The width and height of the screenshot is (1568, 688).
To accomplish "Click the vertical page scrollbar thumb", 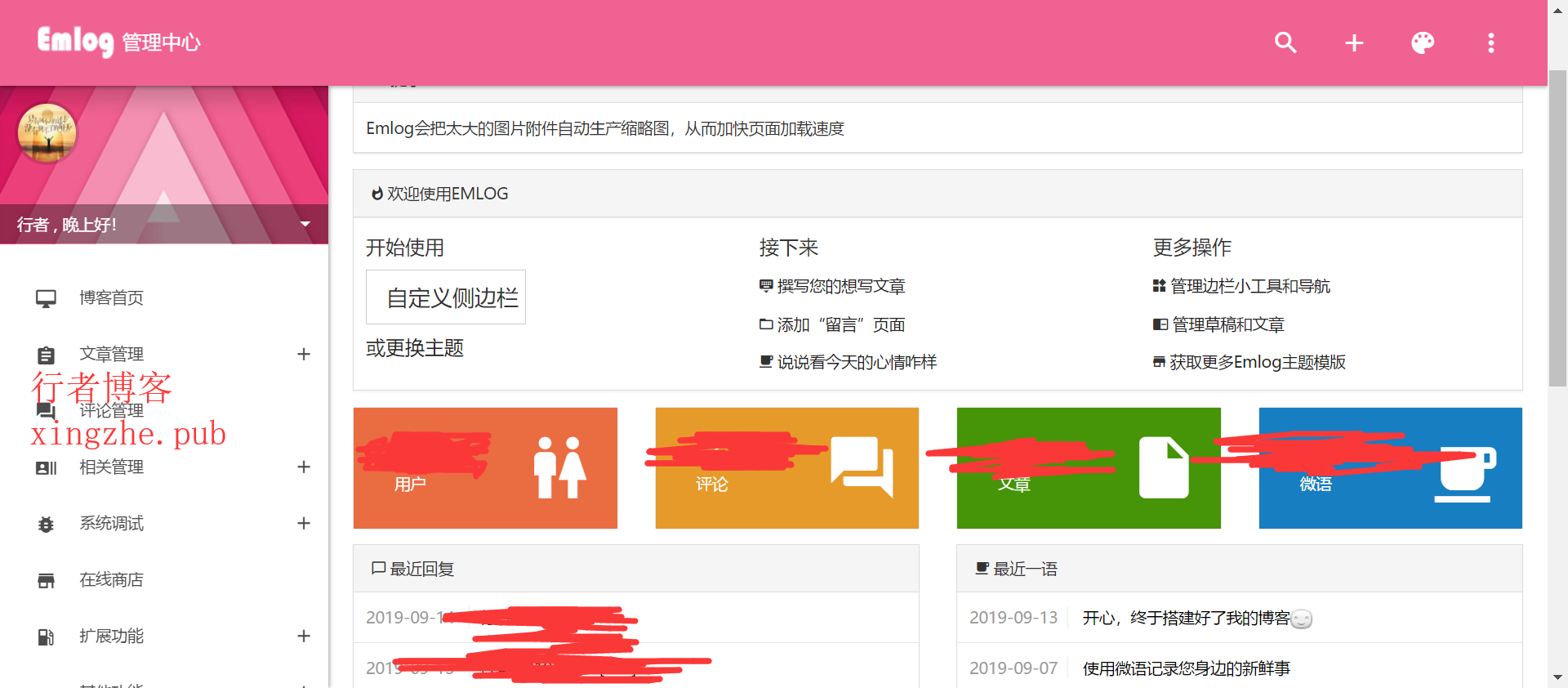I will (1558, 229).
